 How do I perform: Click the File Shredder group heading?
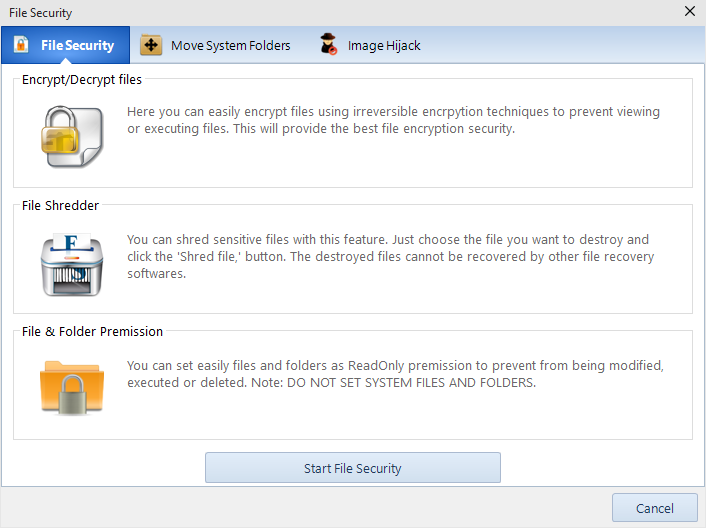(x=60, y=206)
